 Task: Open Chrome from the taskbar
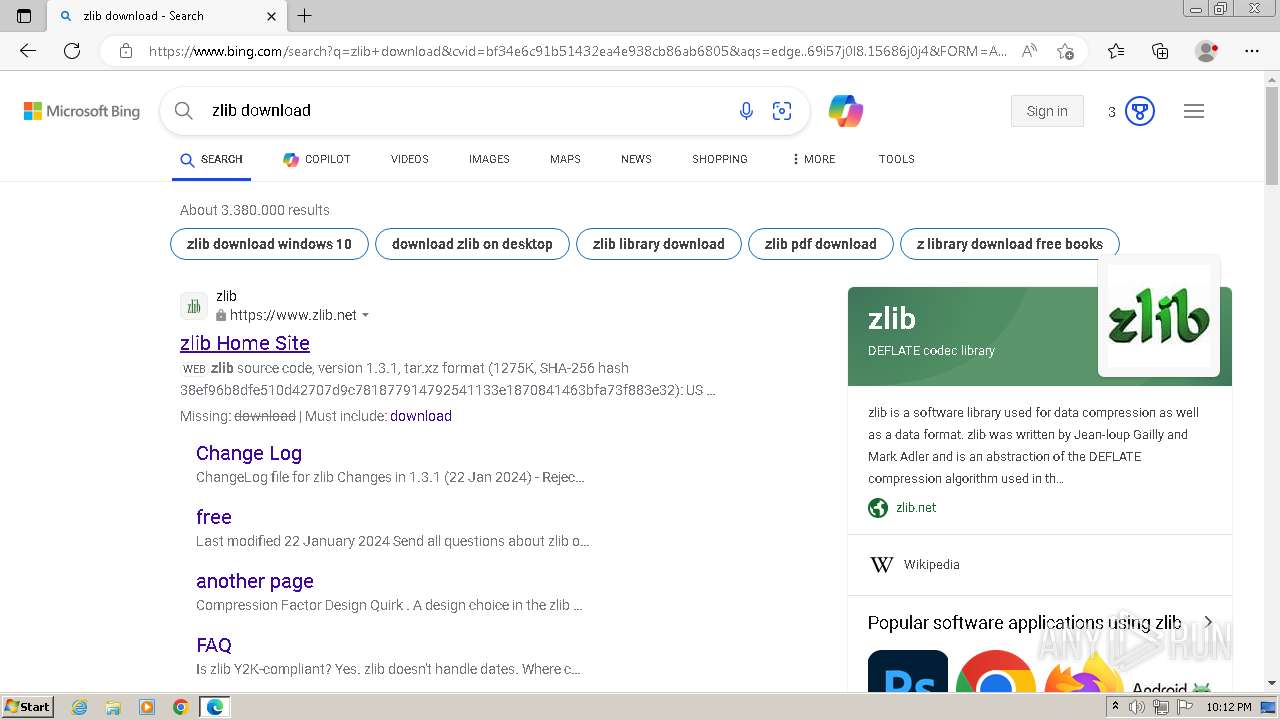tap(181, 707)
